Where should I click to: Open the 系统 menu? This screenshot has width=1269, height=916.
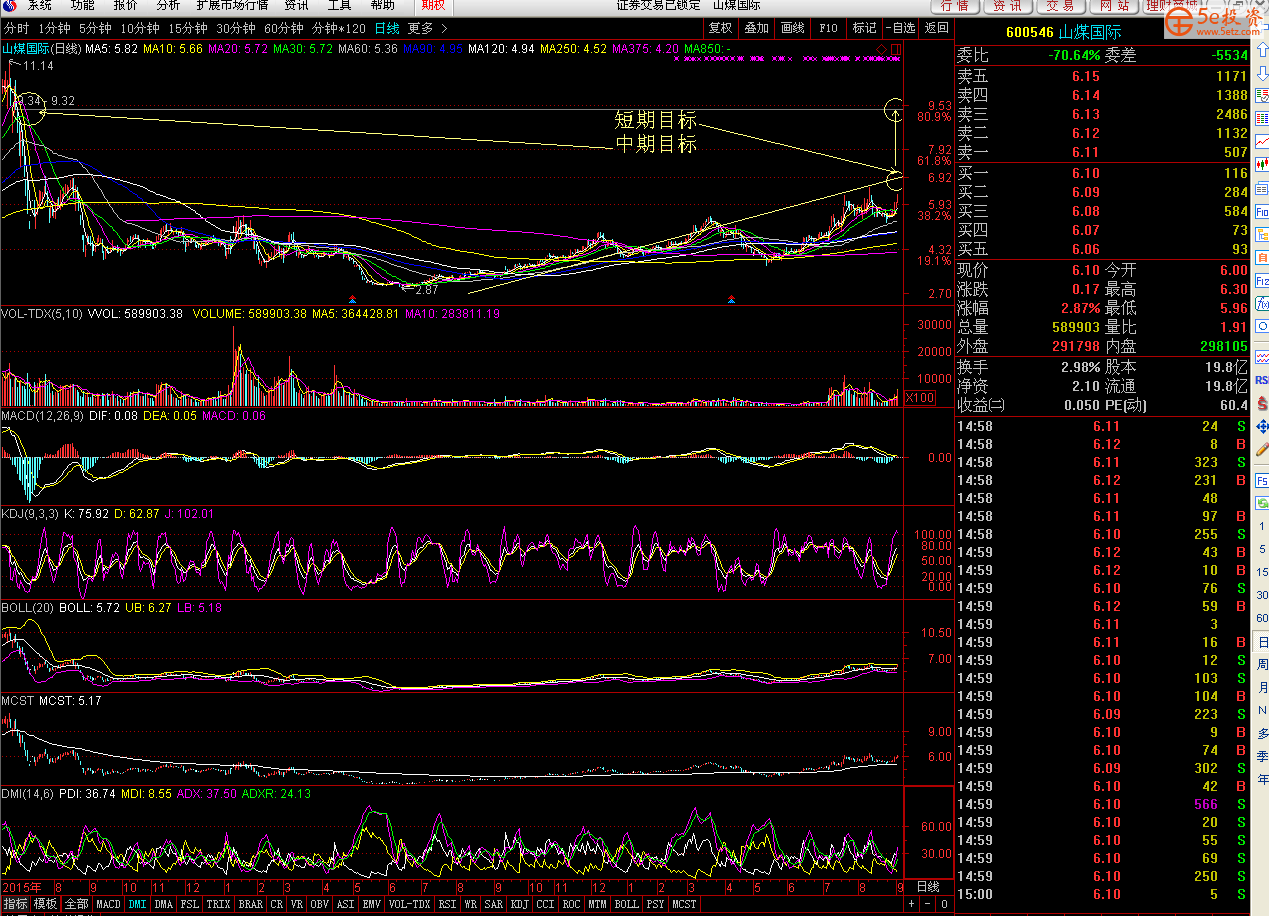pos(40,5)
